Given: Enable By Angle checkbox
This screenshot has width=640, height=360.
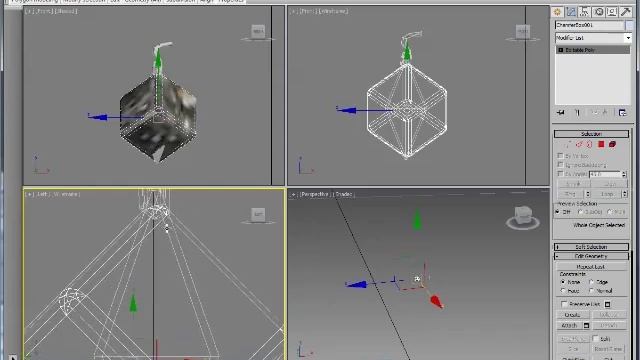Looking at the screenshot, I should click(560, 174).
